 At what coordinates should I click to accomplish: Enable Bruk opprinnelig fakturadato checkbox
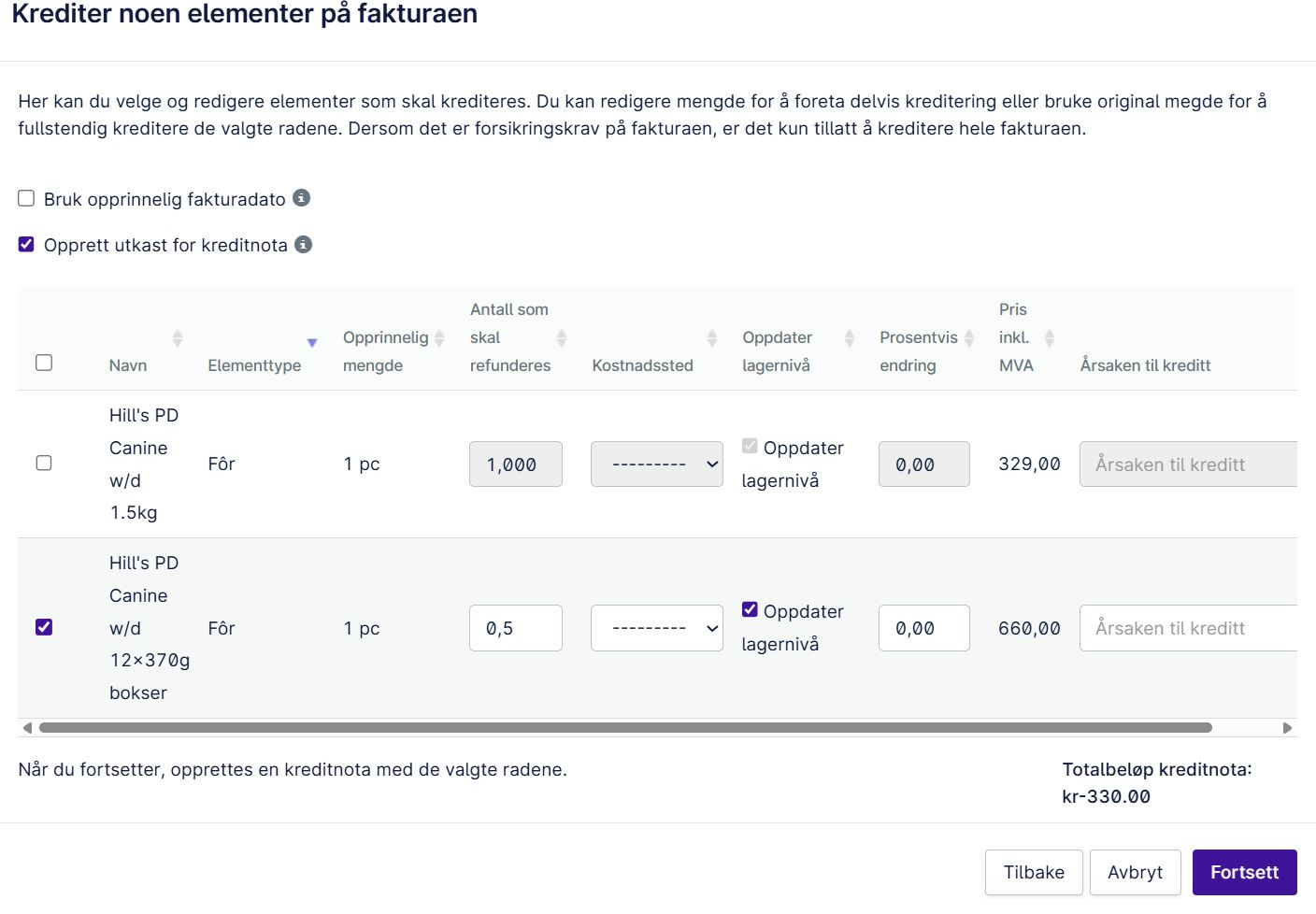click(26, 198)
